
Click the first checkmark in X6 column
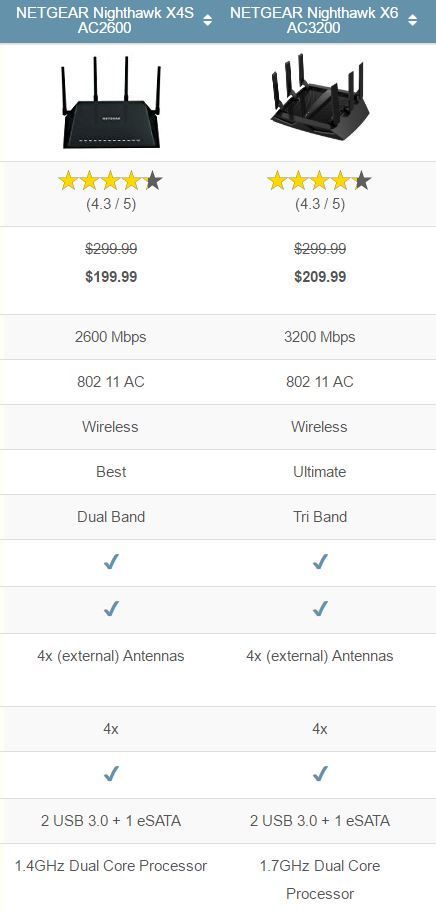(x=320, y=562)
